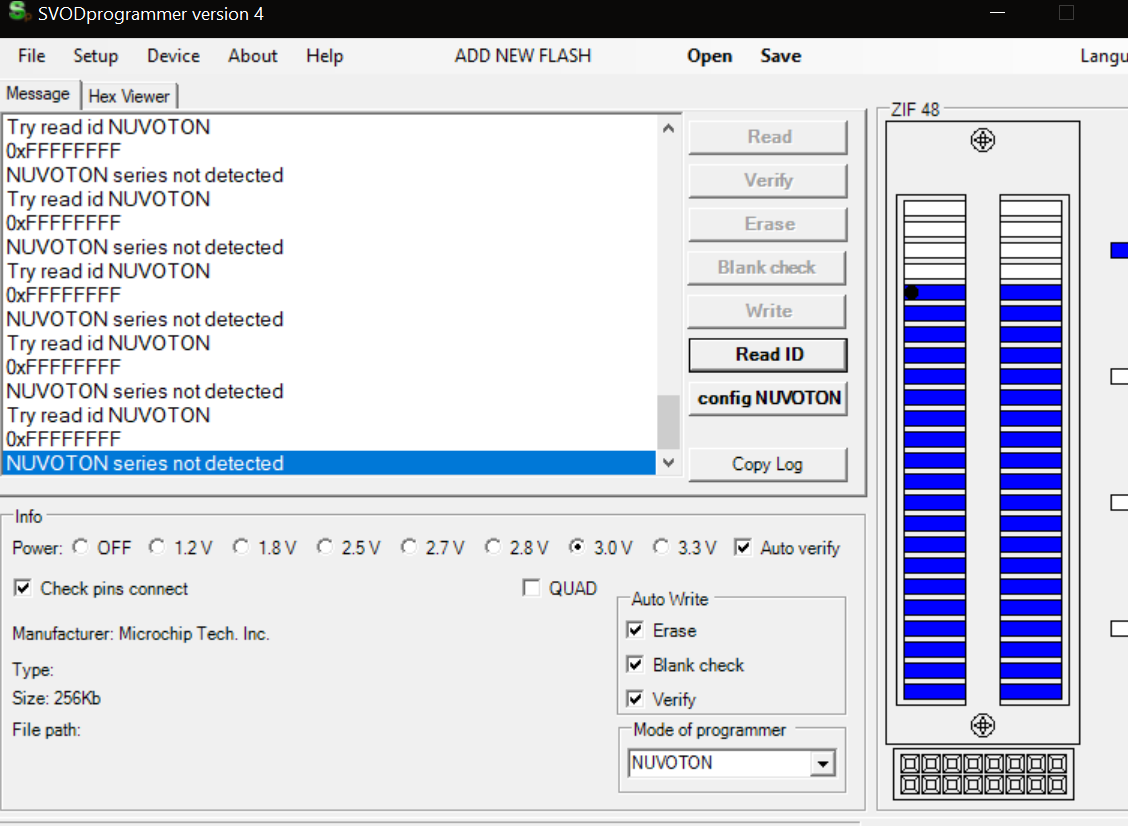Click the bottom crosshair mark on ZIF 48 socket
1128x826 pixels.
982,725
